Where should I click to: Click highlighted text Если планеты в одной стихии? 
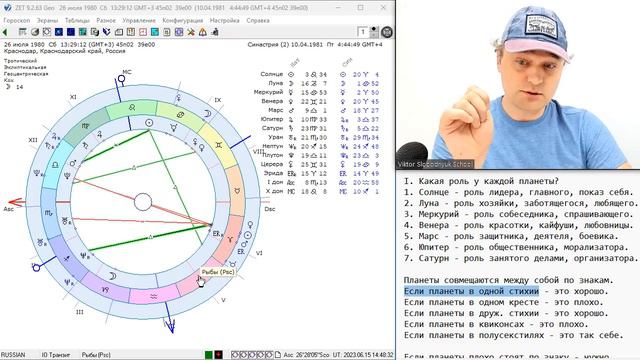(x=471, y=291)
